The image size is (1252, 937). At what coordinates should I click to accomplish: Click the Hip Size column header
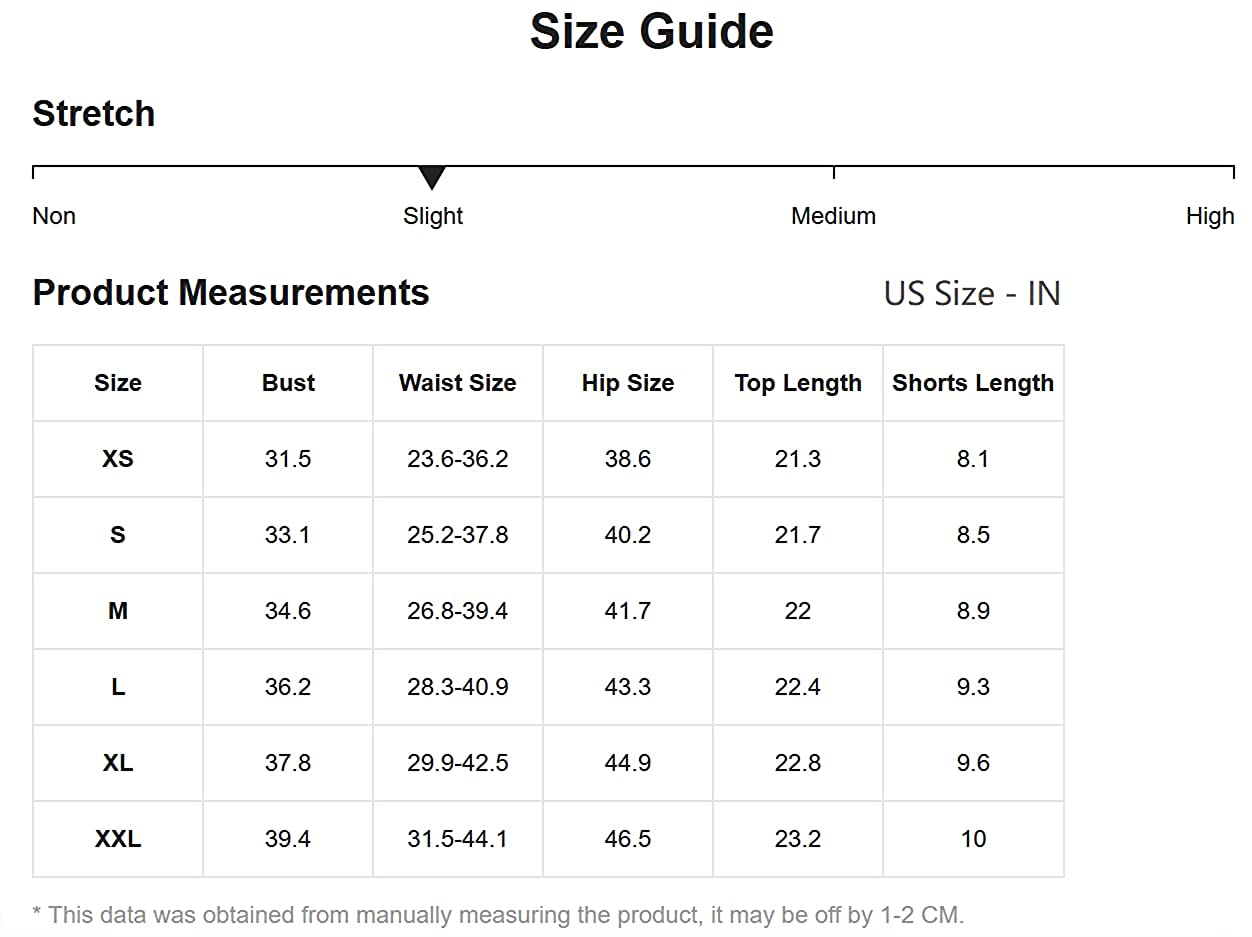628,383
